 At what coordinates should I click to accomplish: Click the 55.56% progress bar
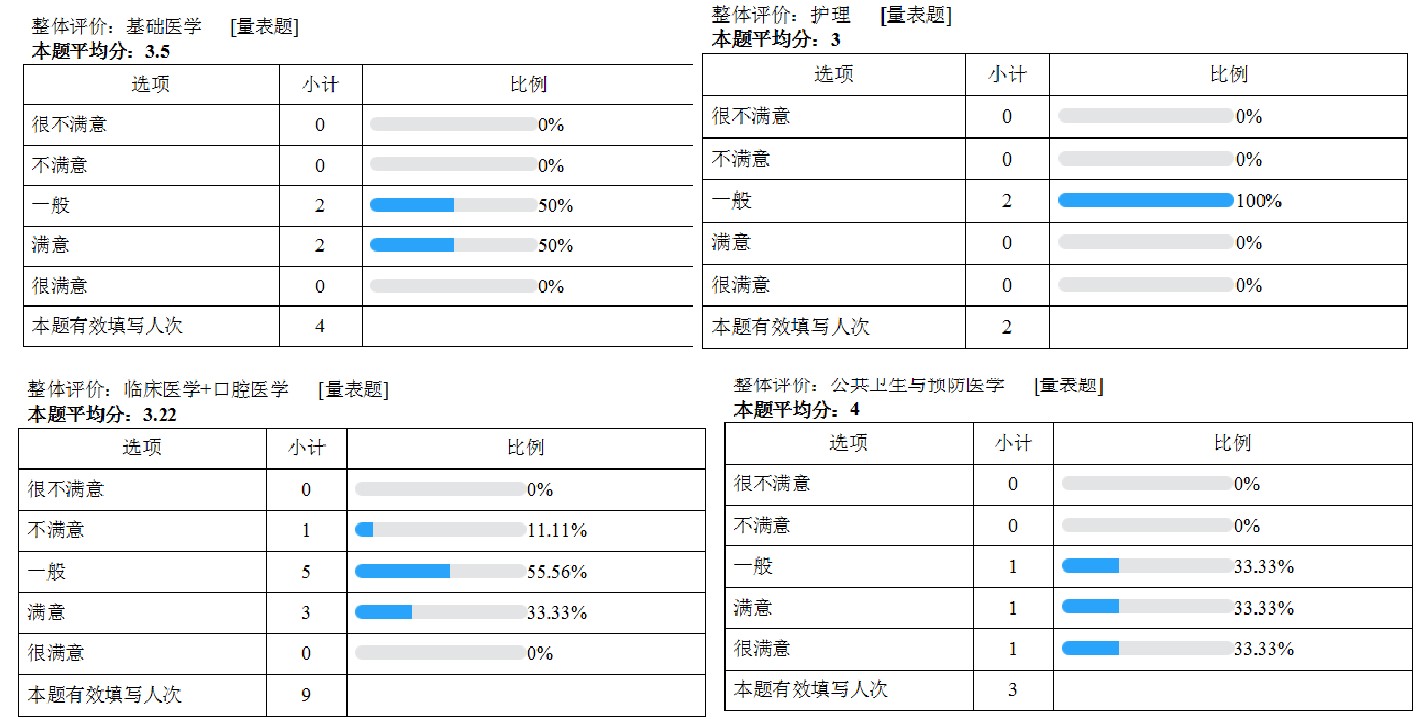tap(440, 572)
